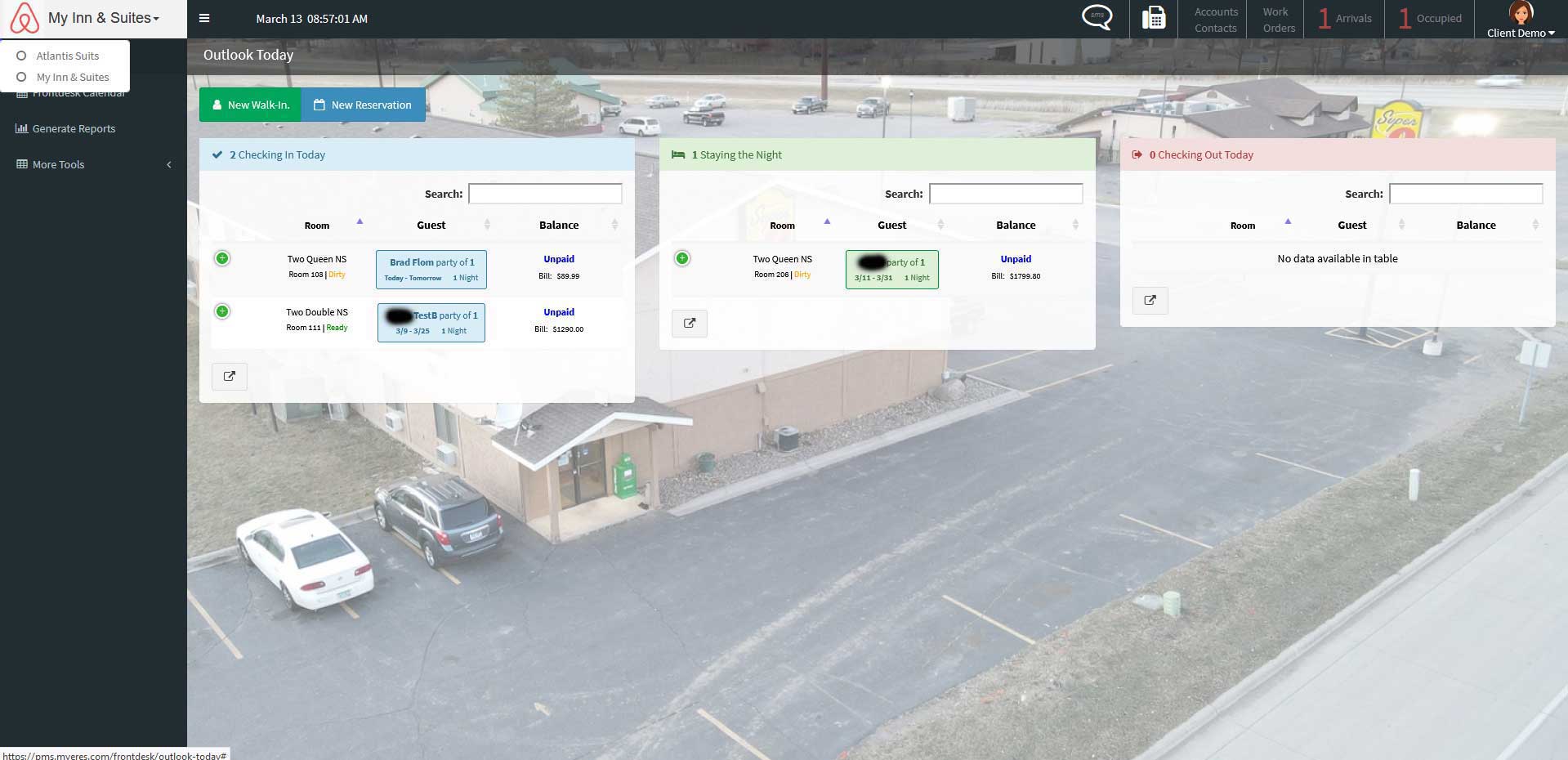
Task: Focus the Staying the Night search field
Action: coord(1006,194)
